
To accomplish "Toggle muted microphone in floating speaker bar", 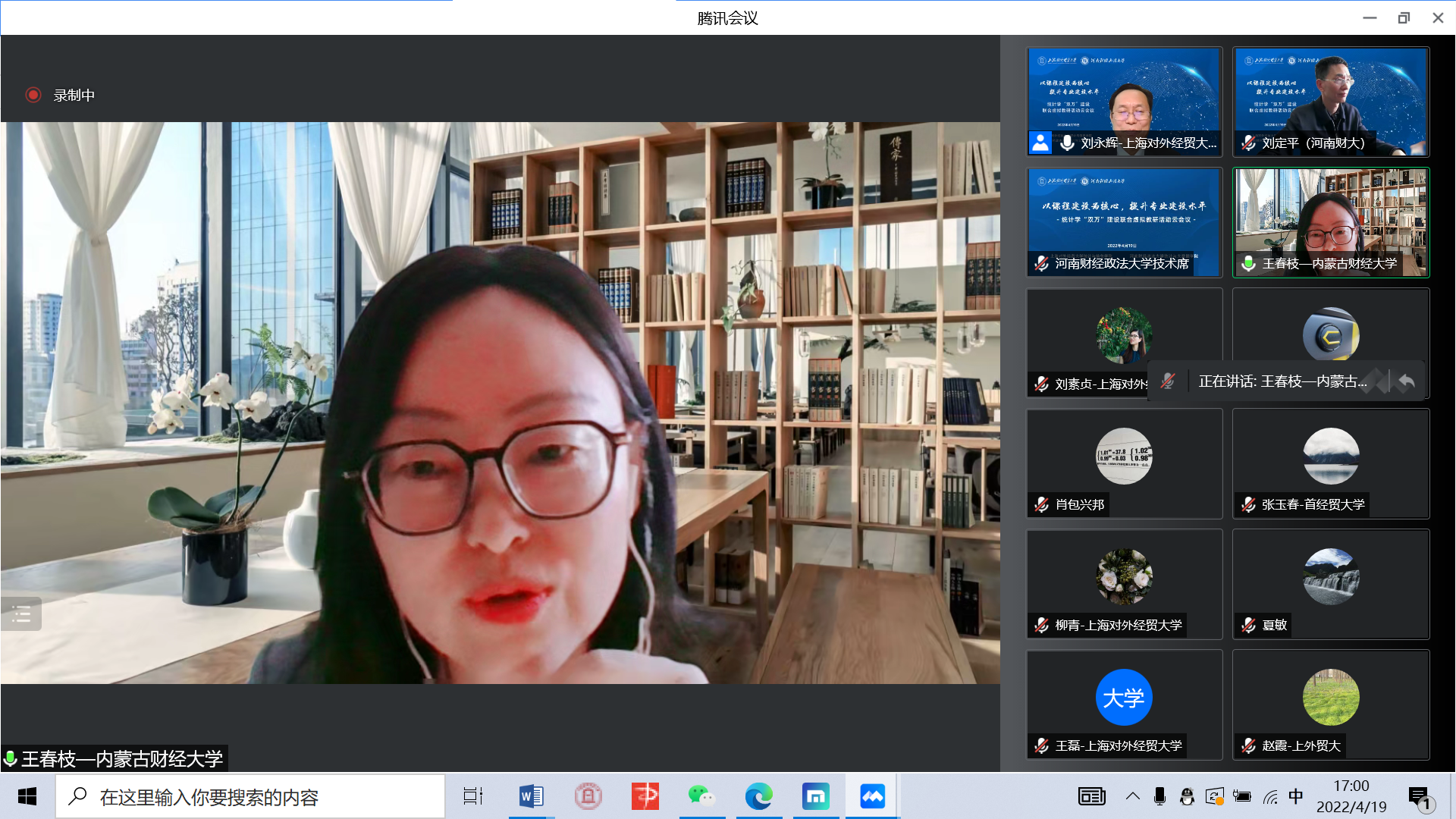I will coord(1168,381).
